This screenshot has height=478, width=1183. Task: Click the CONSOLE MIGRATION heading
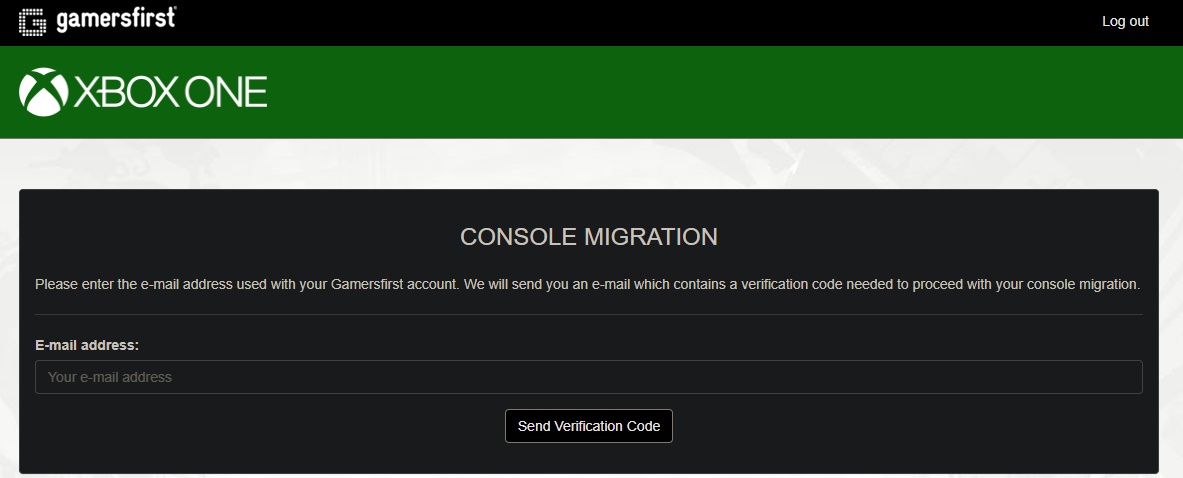click(x=588, y=237)
